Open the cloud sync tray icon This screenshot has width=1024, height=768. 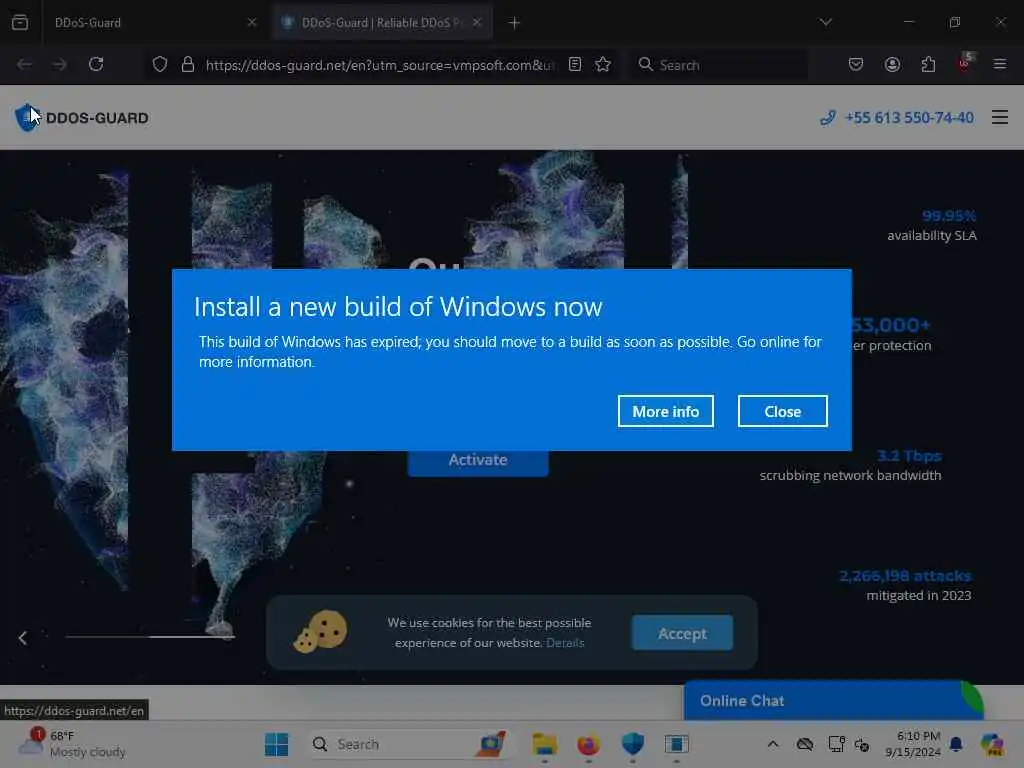[x=805, y=744]
